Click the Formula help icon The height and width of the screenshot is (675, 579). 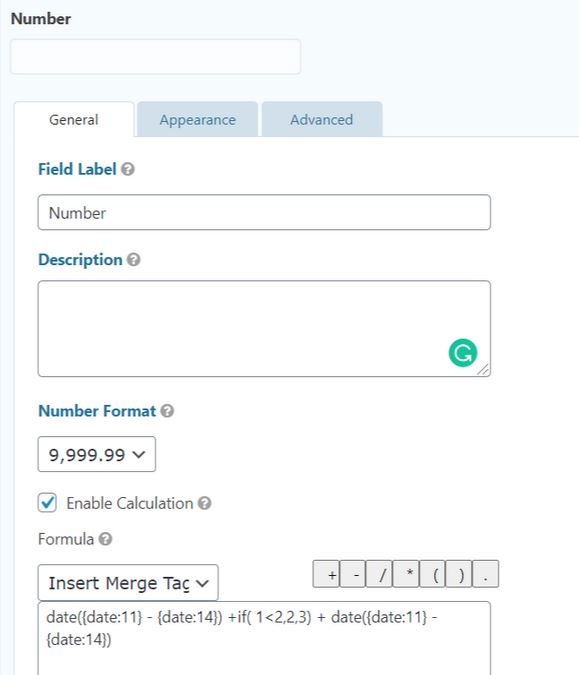pos(105,539)
